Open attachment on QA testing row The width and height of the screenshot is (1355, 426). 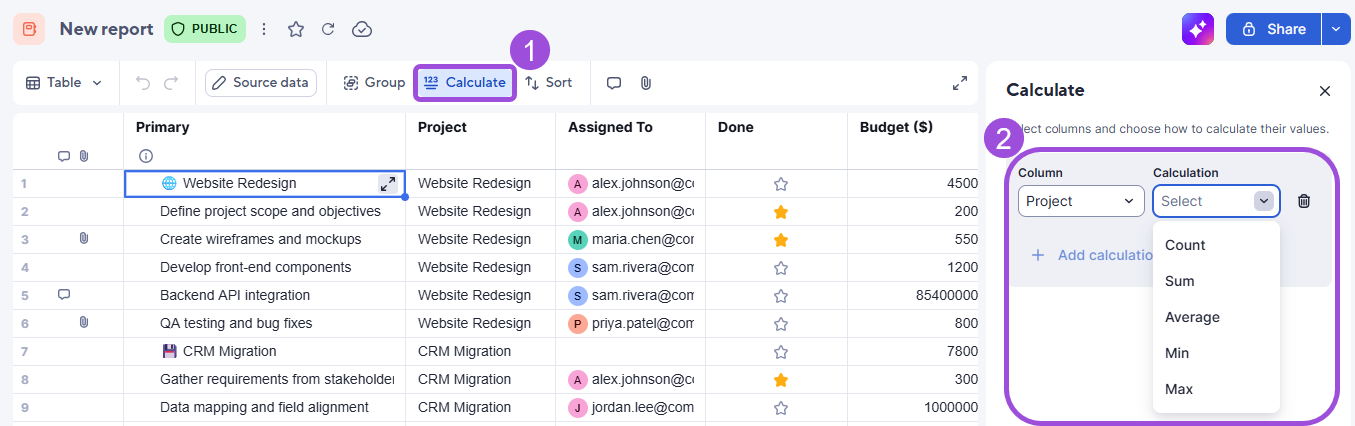pos(84,323)
